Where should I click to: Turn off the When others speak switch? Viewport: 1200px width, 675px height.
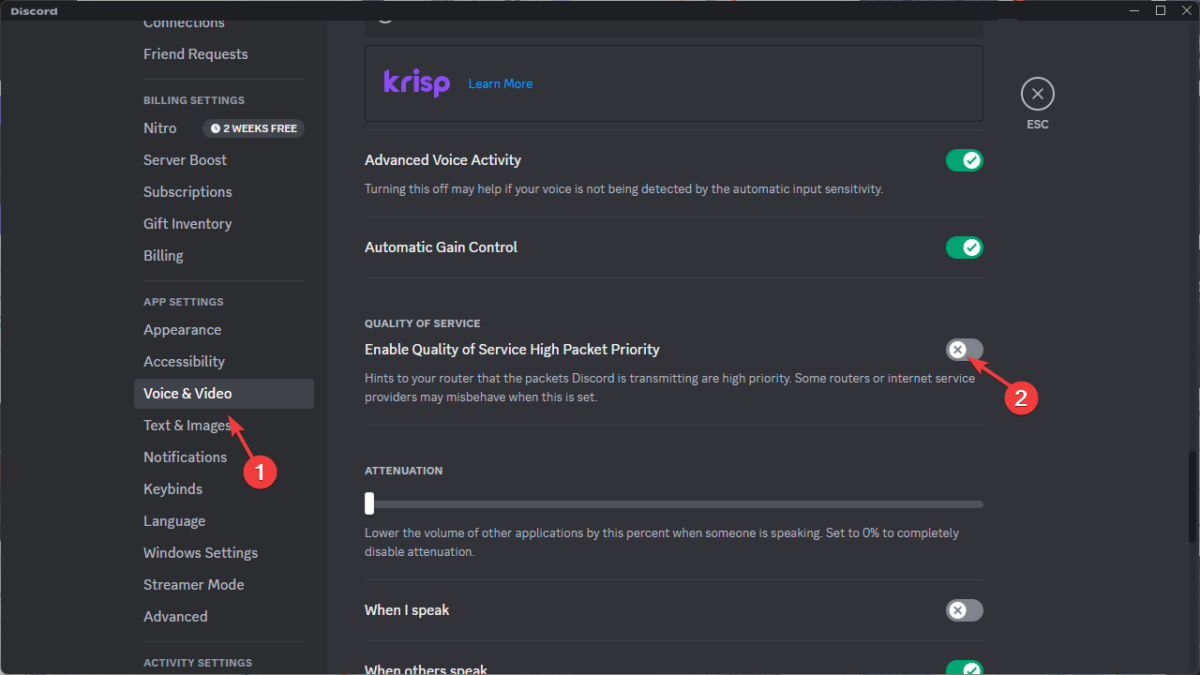964,667
